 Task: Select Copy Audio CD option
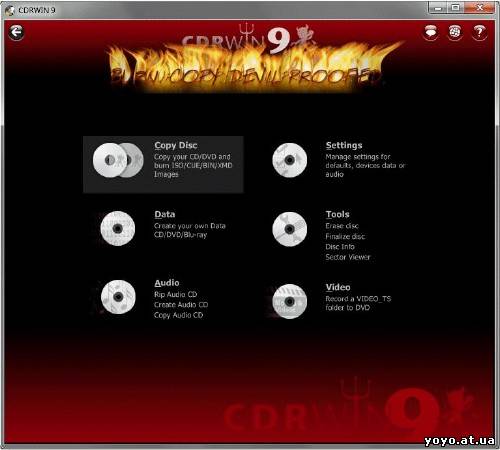(x=178, y=315)
